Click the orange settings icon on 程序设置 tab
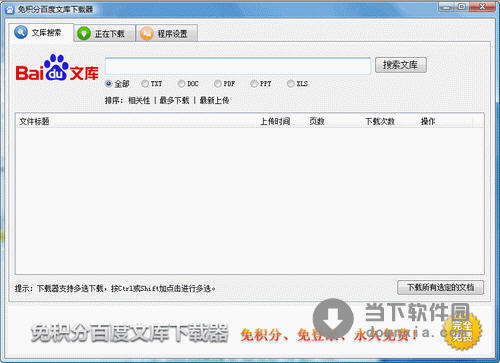Screen dimensions: 500x363 tap(147, 34)
